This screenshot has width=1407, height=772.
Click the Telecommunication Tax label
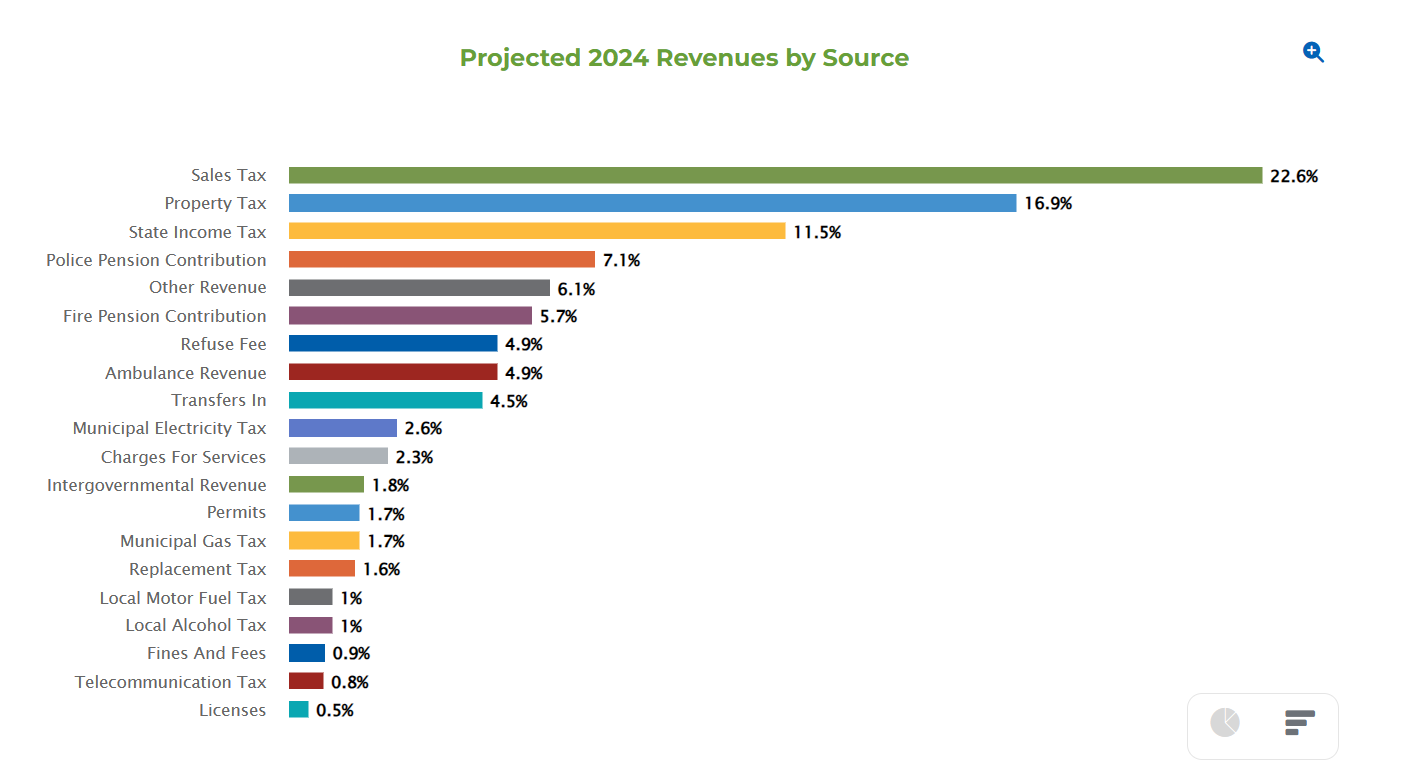[171, 682]
